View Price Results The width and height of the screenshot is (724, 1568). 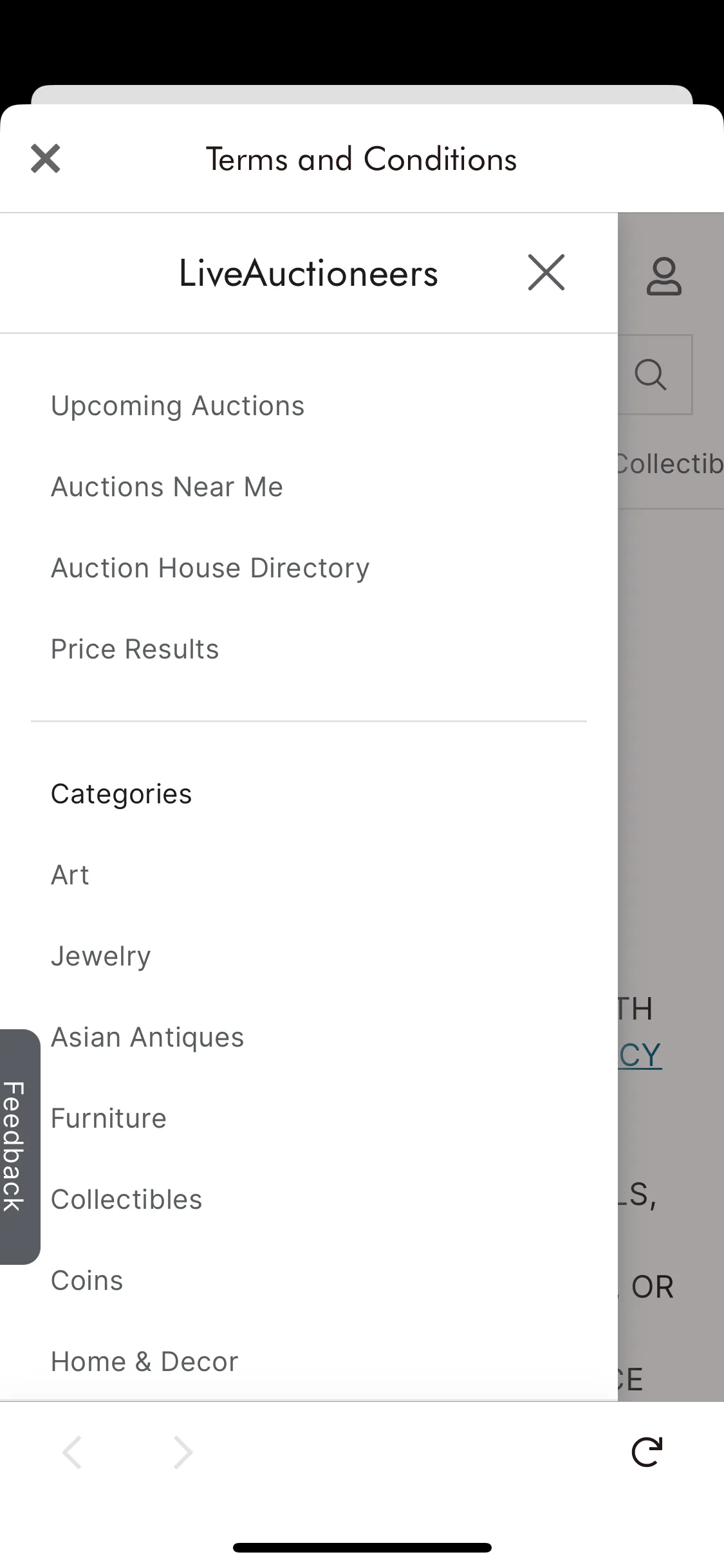coord(135,649)
